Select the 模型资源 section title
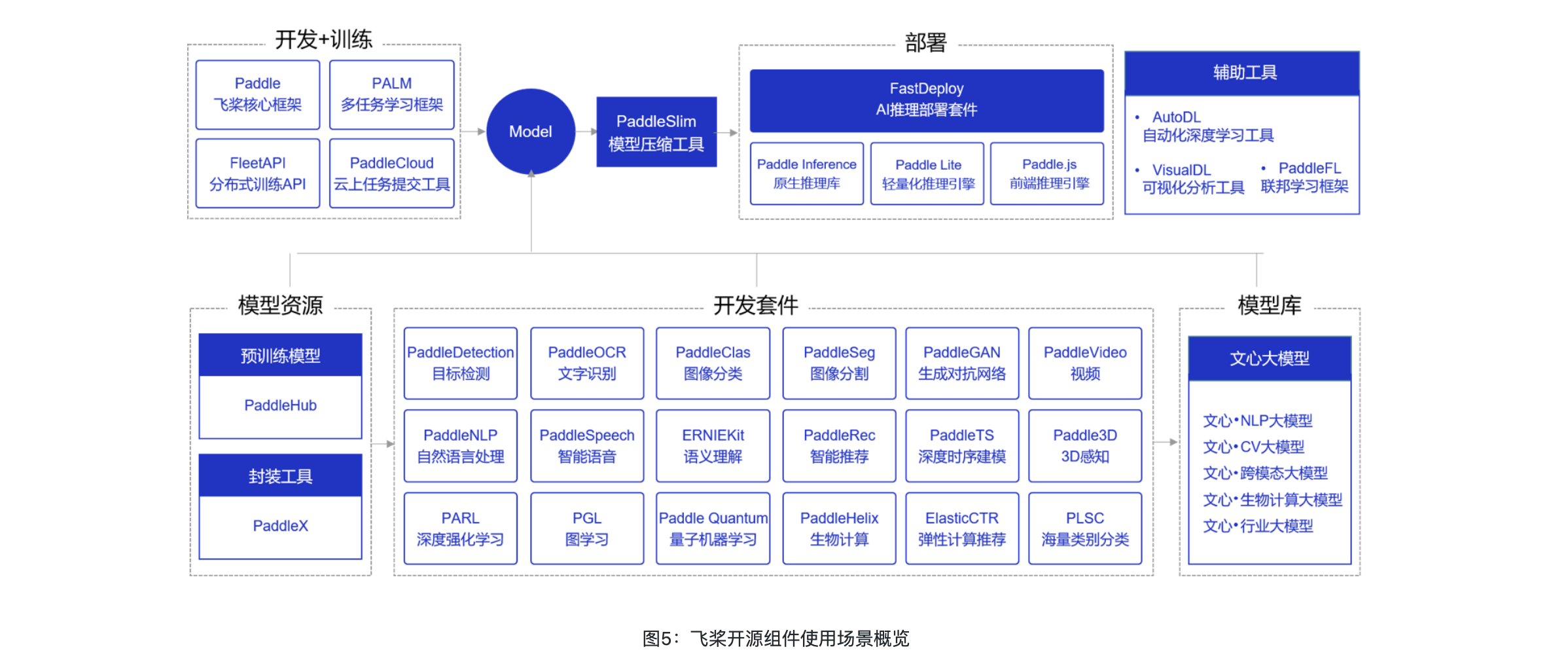Viewport: 1568px width, 664px height. click(x=281, y=305)
